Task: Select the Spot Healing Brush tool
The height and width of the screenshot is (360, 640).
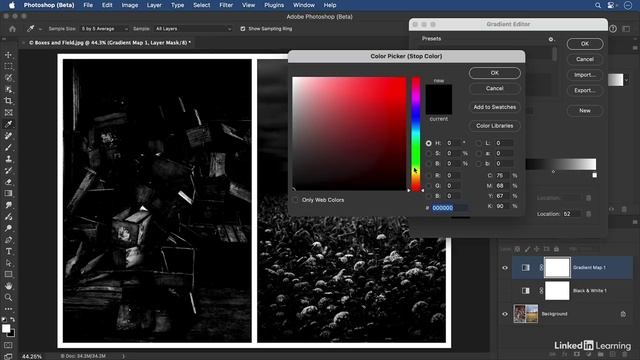Action: [8, 136]
